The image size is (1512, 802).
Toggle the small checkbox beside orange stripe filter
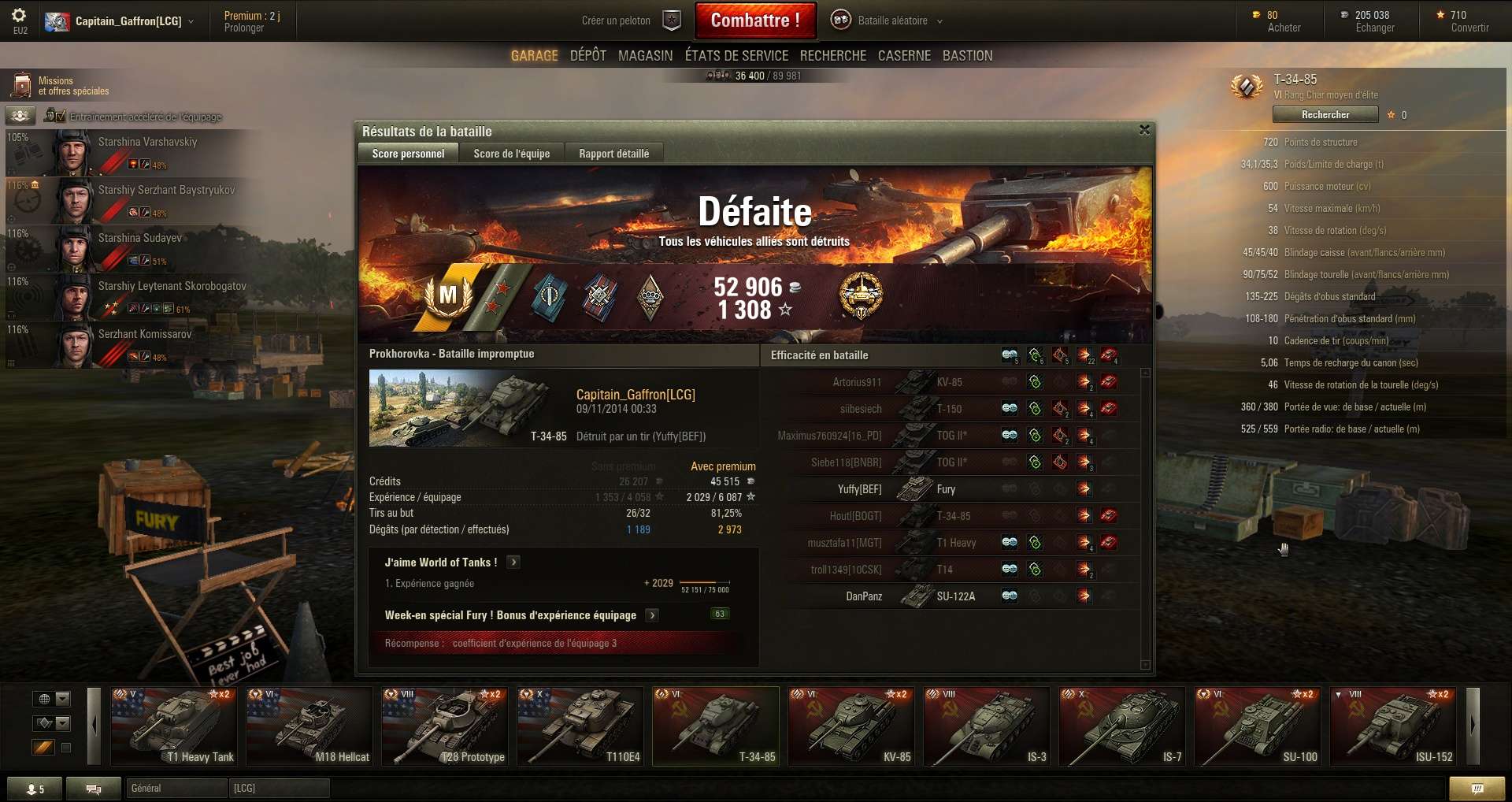[x=66, y=748]
